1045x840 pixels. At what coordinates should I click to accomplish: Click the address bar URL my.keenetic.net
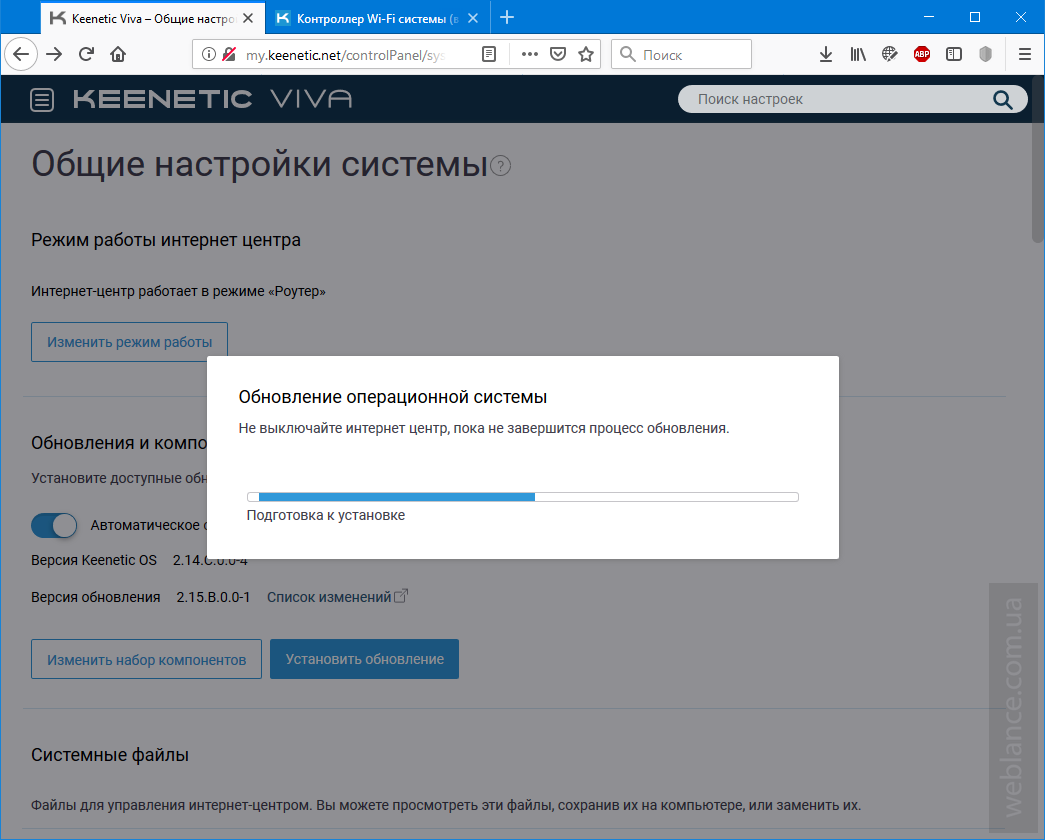tap(345, 55)
